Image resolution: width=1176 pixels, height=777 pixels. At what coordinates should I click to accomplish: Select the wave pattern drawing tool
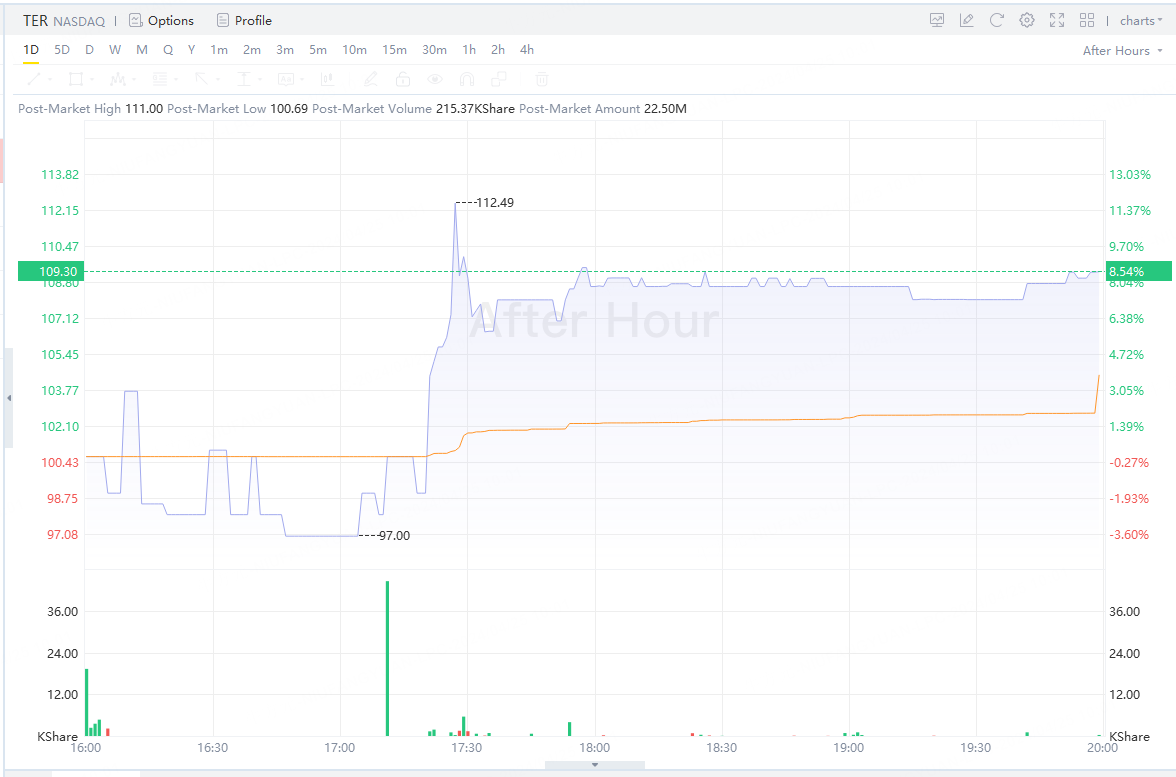[118, 79]
